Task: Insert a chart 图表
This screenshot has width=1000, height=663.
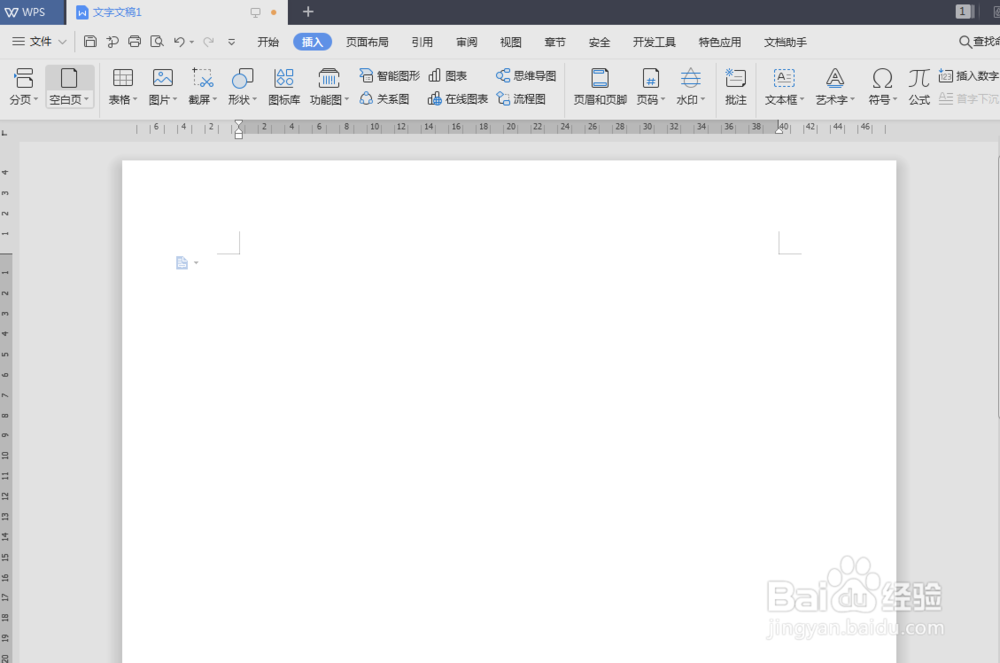Action: tap(448, 74)
